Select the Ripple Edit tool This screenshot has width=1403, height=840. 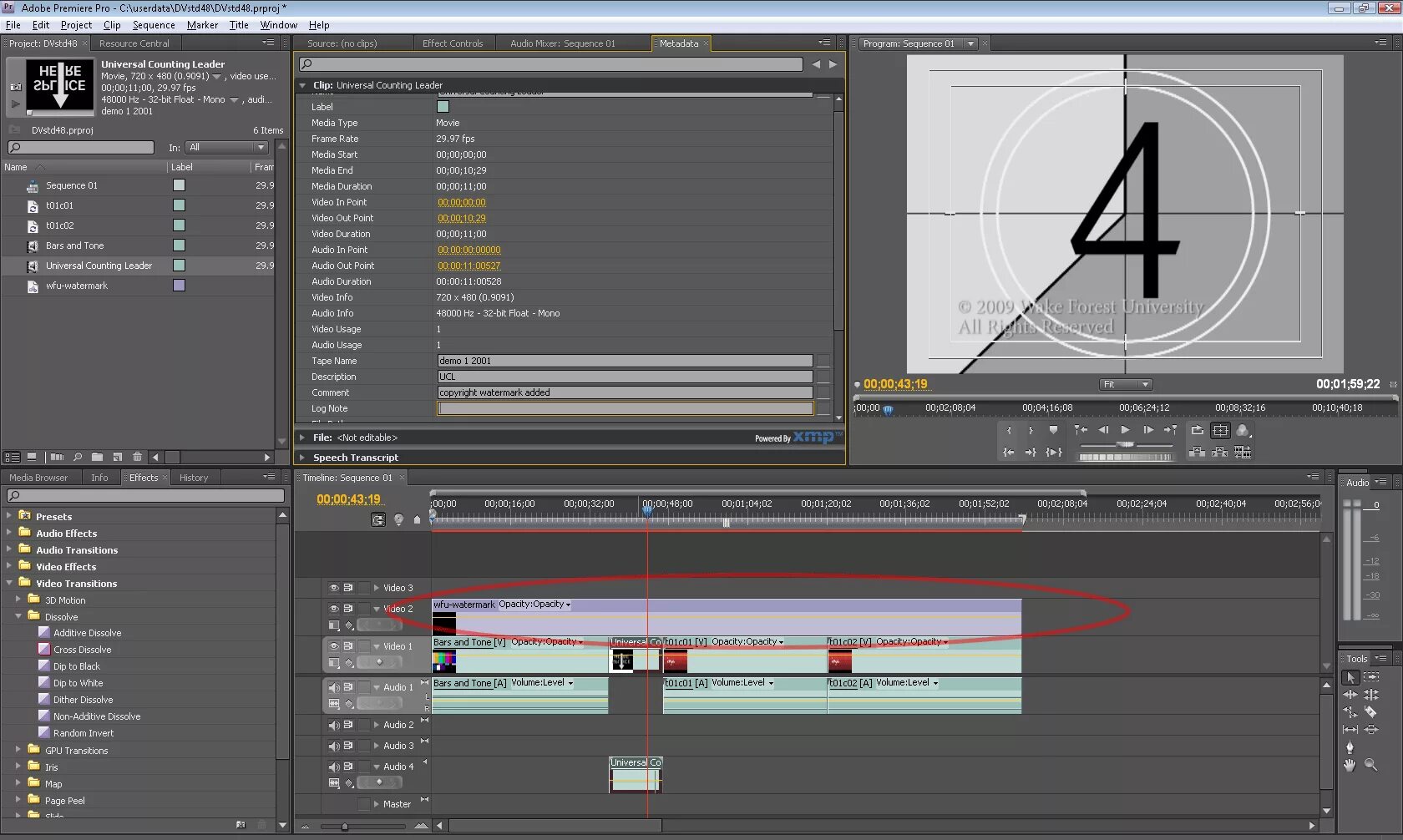click(x=1350, y=695)
